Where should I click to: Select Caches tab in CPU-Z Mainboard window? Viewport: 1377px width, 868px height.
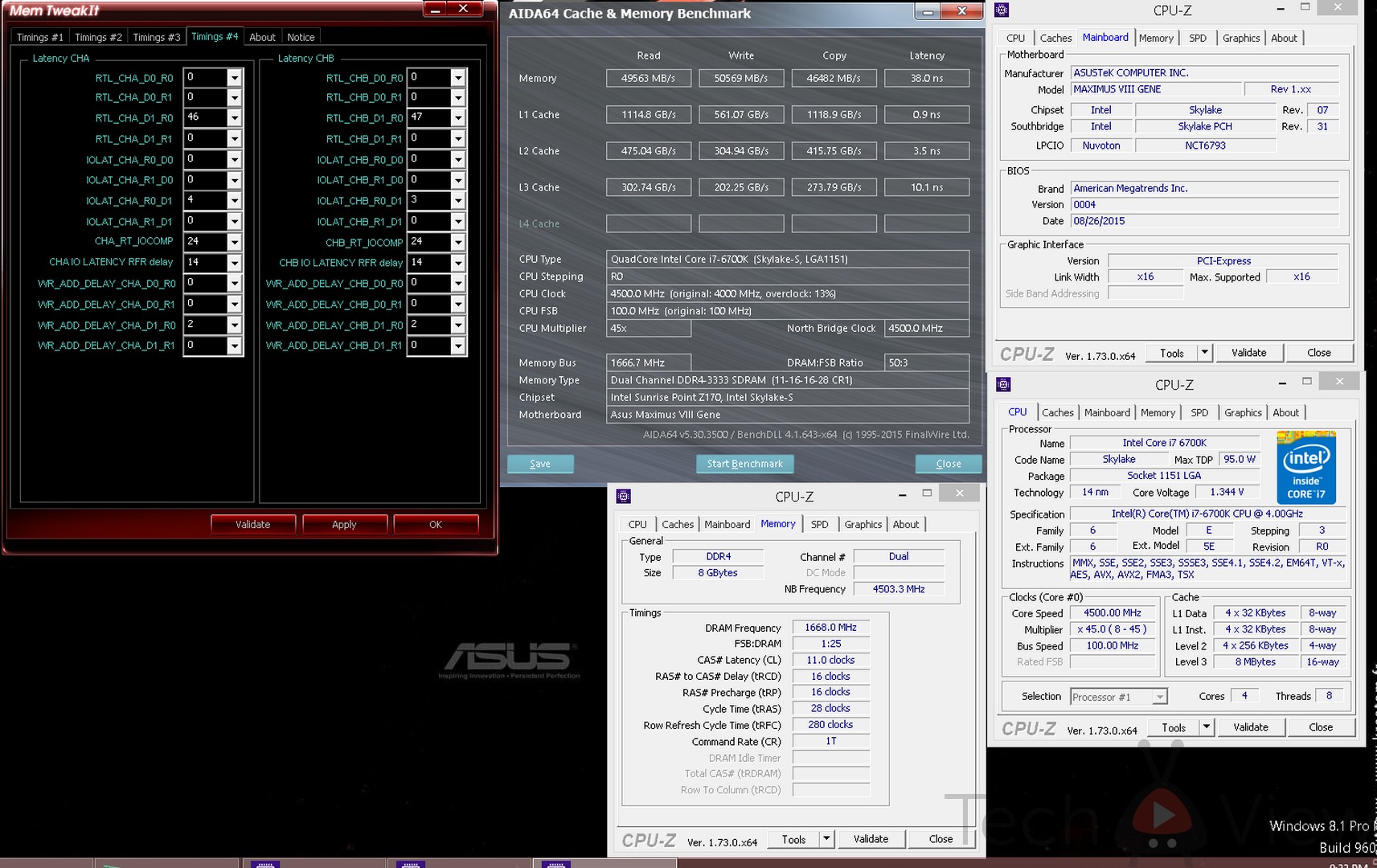click(x=1055, y=38)
